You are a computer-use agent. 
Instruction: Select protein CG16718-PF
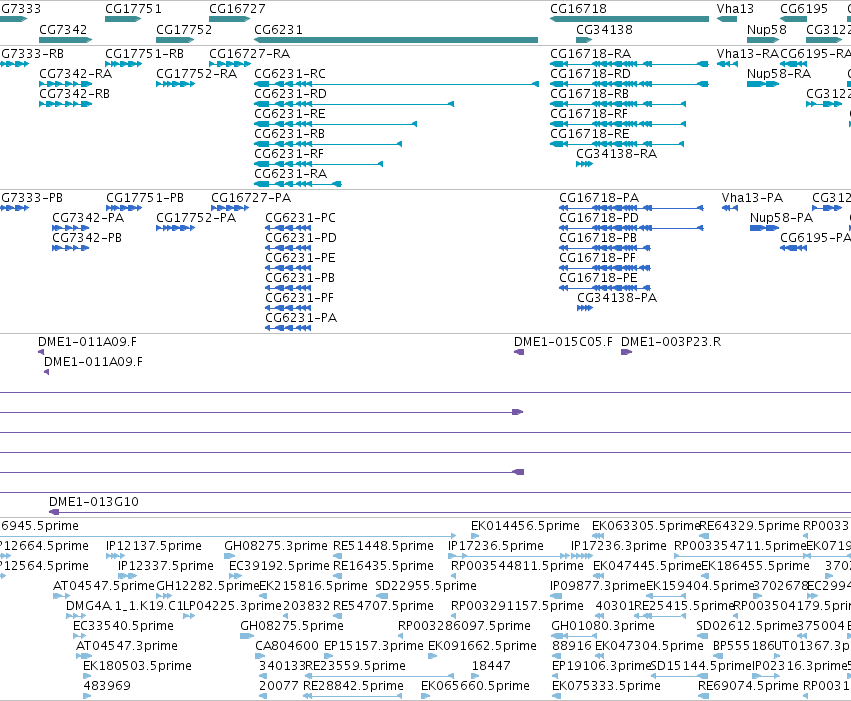pyautogui.click(x=598, y=258)
